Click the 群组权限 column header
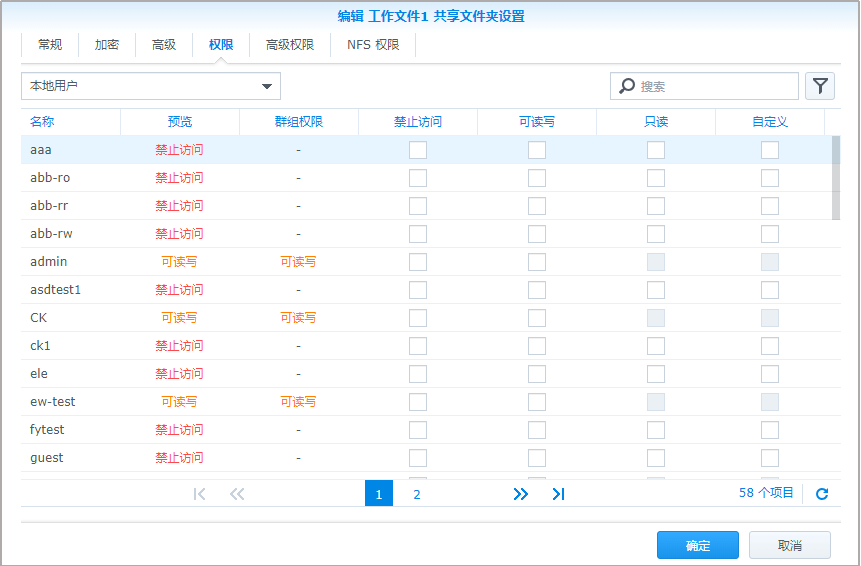861x566 pixels. click(299, 122)
